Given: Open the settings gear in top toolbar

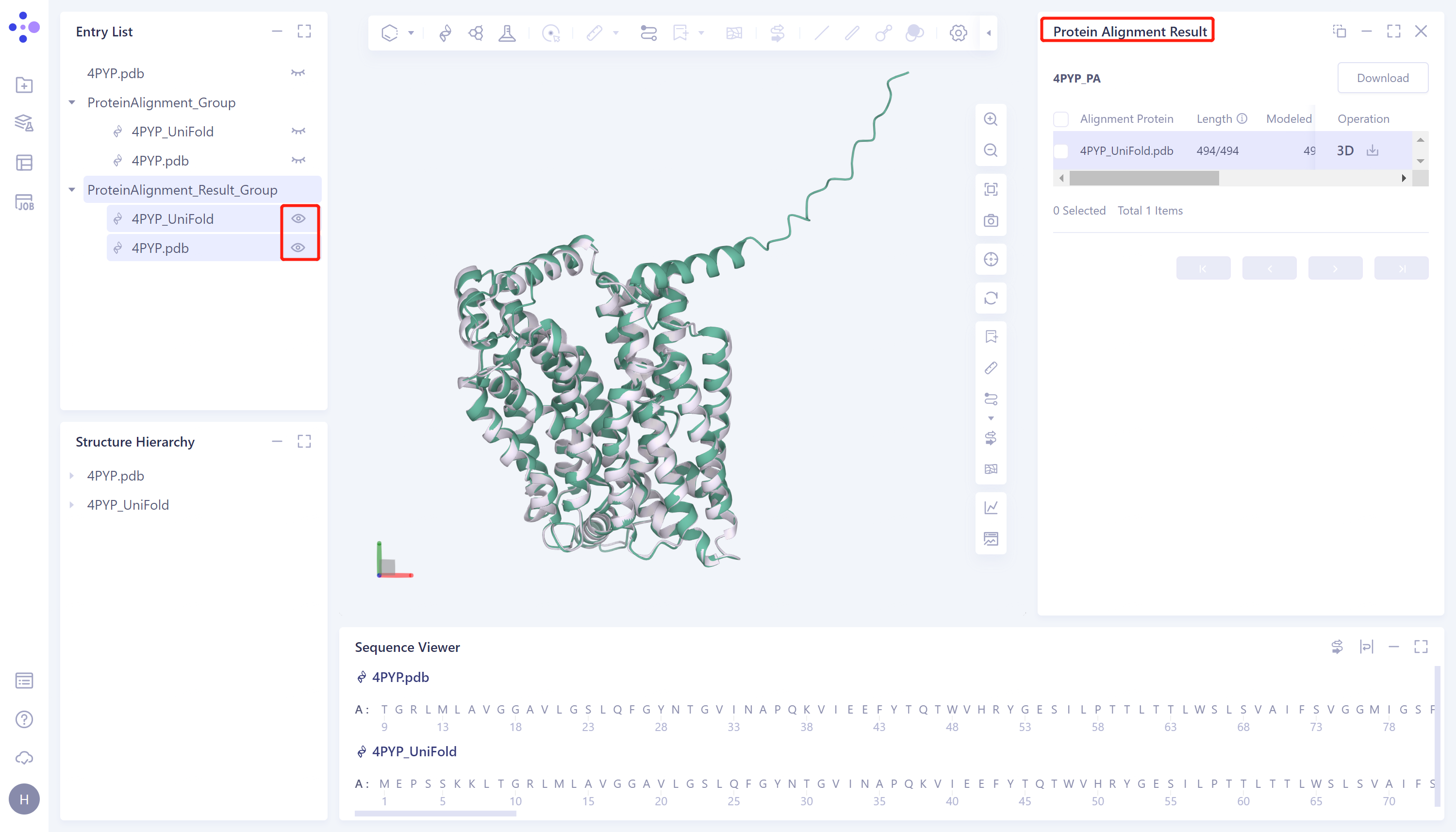Looking at the screenshot, I should pyautogui.click(x=958, y=33).
